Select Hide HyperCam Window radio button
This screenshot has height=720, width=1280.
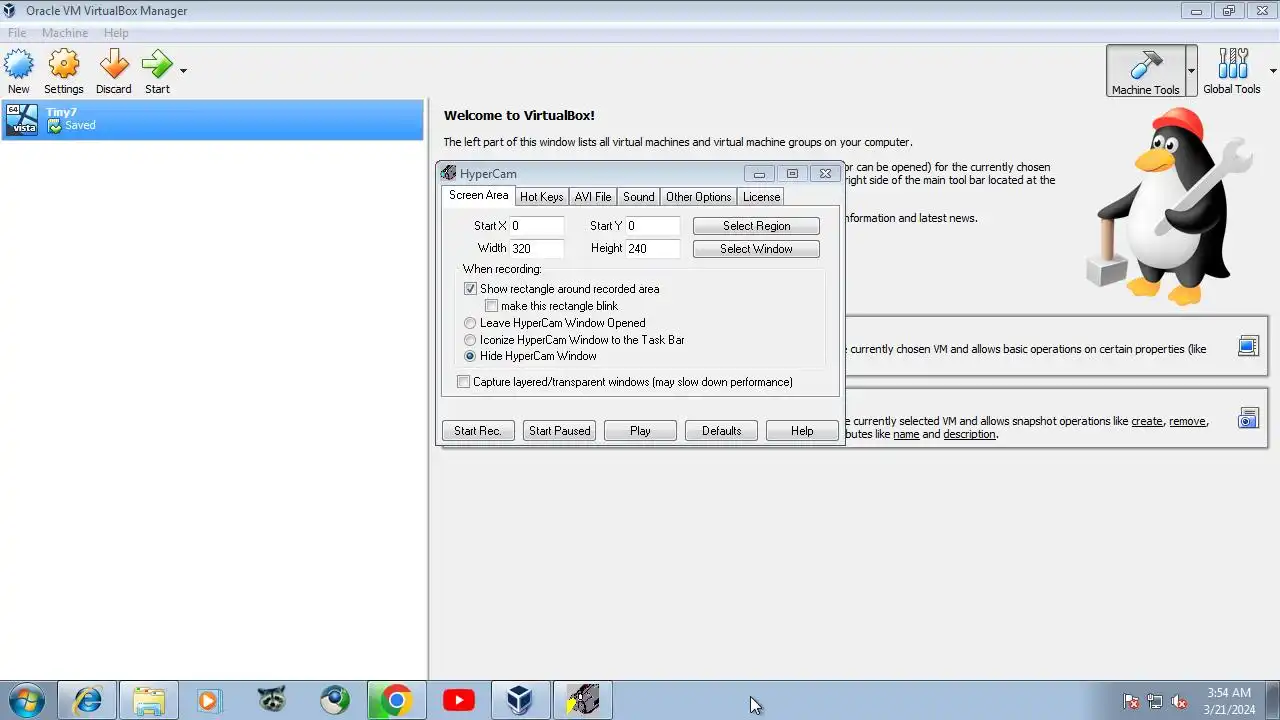tap(470, 356)
